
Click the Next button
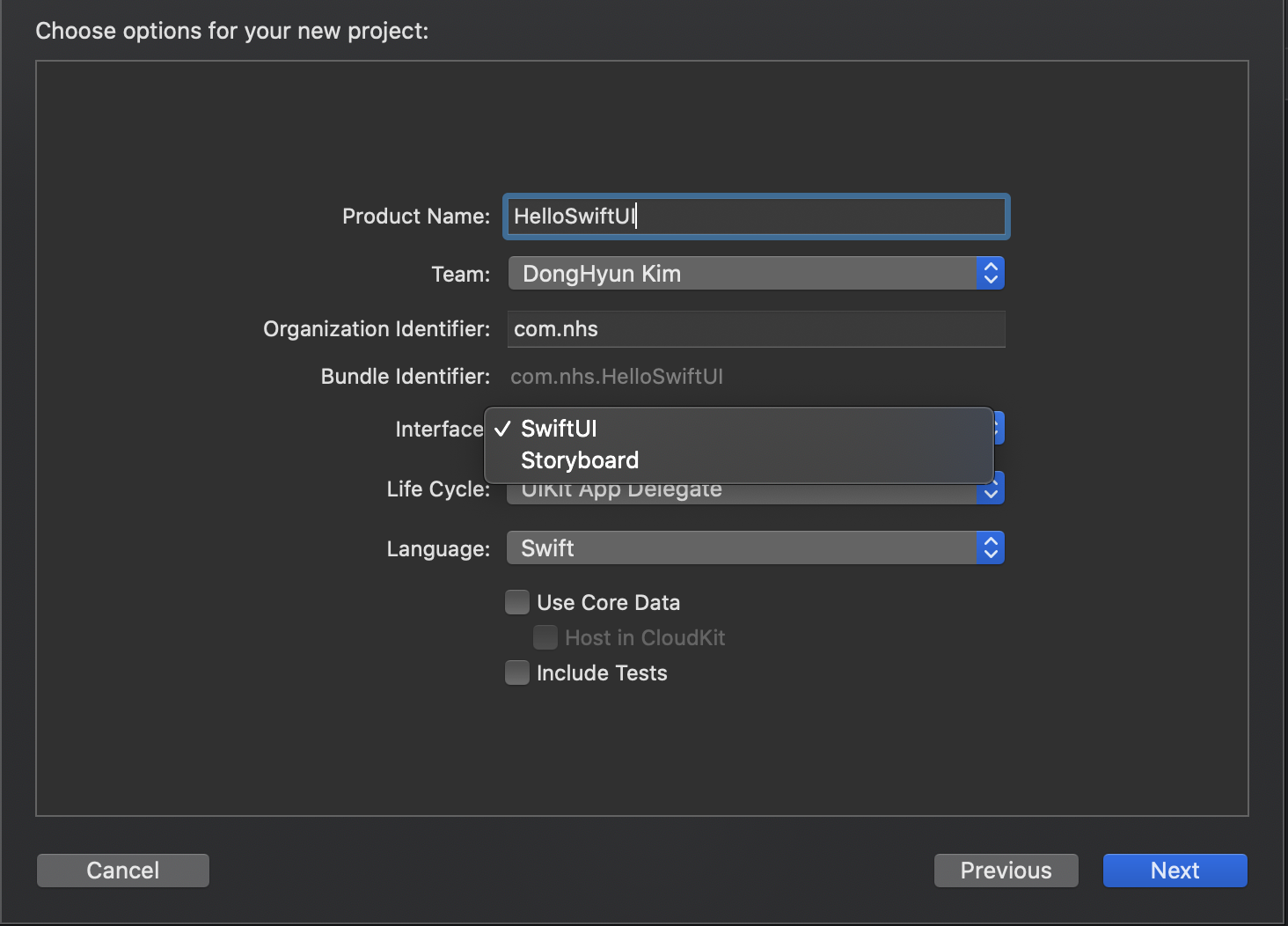[1175, 871]
